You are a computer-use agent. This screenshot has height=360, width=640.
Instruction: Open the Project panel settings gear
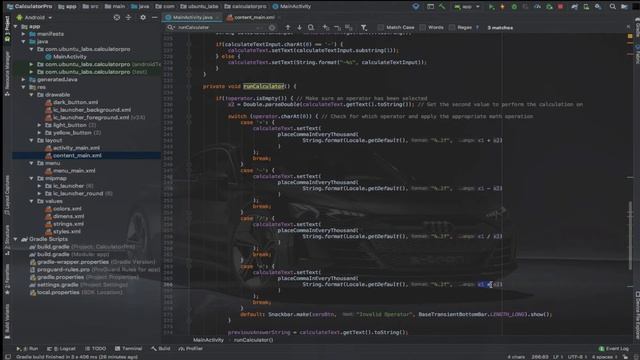(x=142, y=18)
